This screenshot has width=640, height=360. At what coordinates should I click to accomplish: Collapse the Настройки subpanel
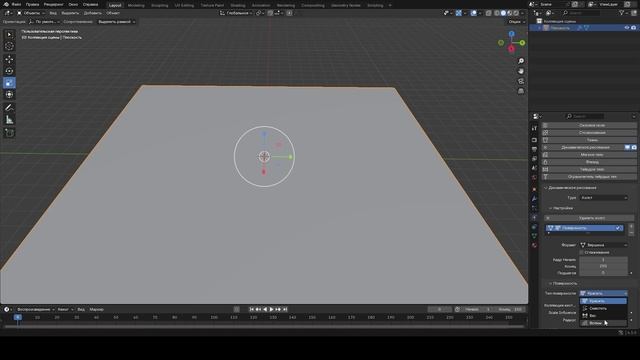[550, 208]
